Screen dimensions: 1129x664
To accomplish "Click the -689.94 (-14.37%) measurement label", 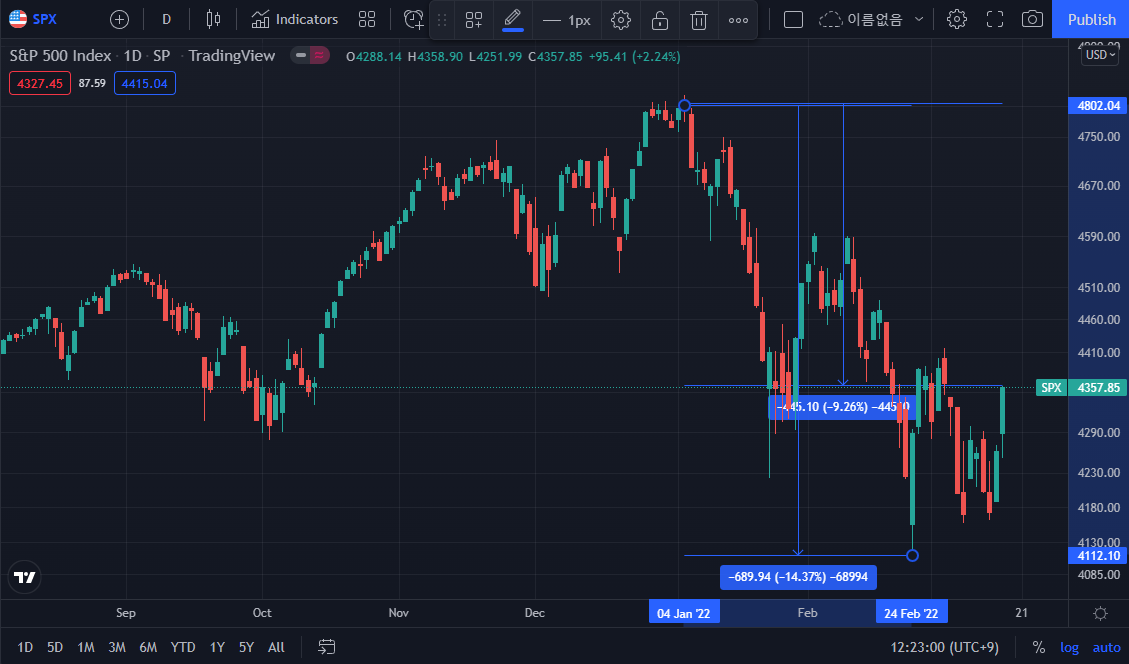I will [x=798, y=577].
